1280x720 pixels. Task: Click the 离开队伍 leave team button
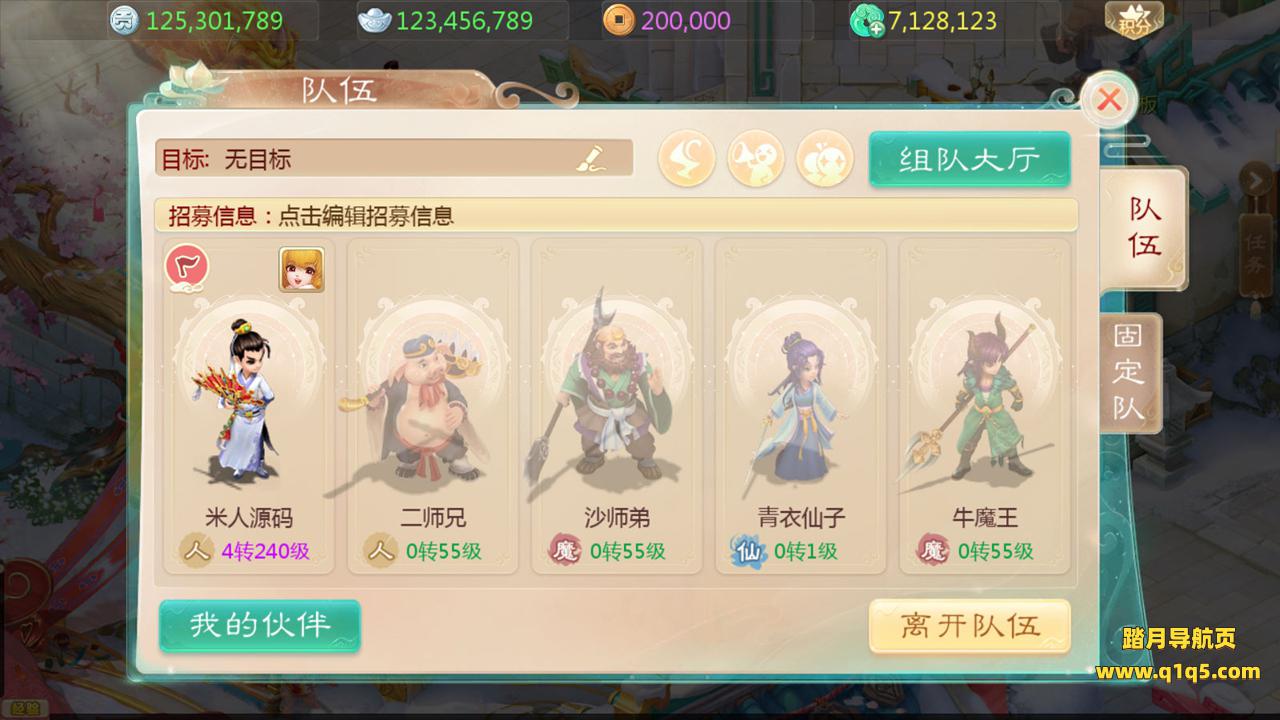tap(970, 627)
